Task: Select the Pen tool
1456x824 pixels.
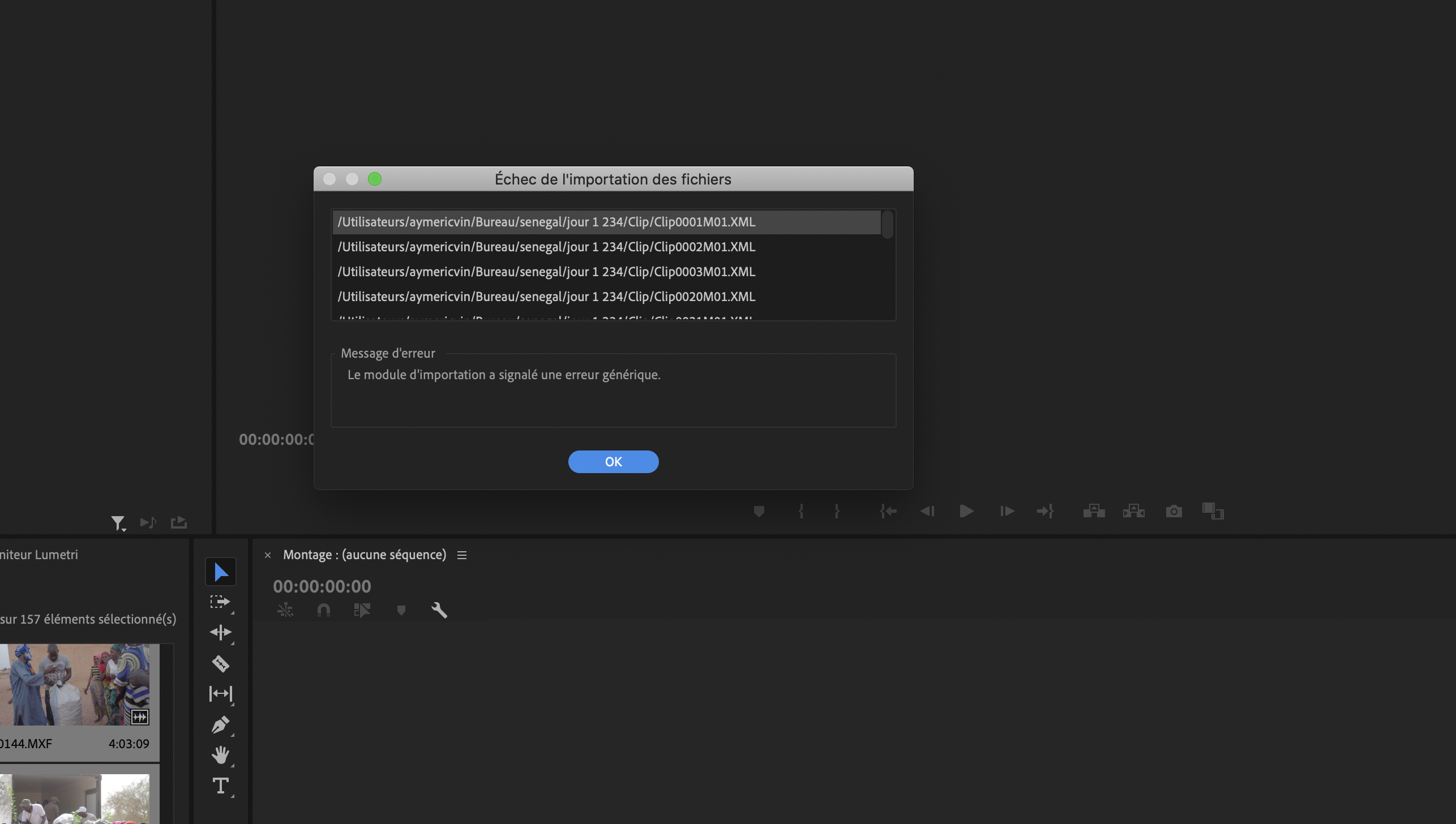Action: coord(220,724)
